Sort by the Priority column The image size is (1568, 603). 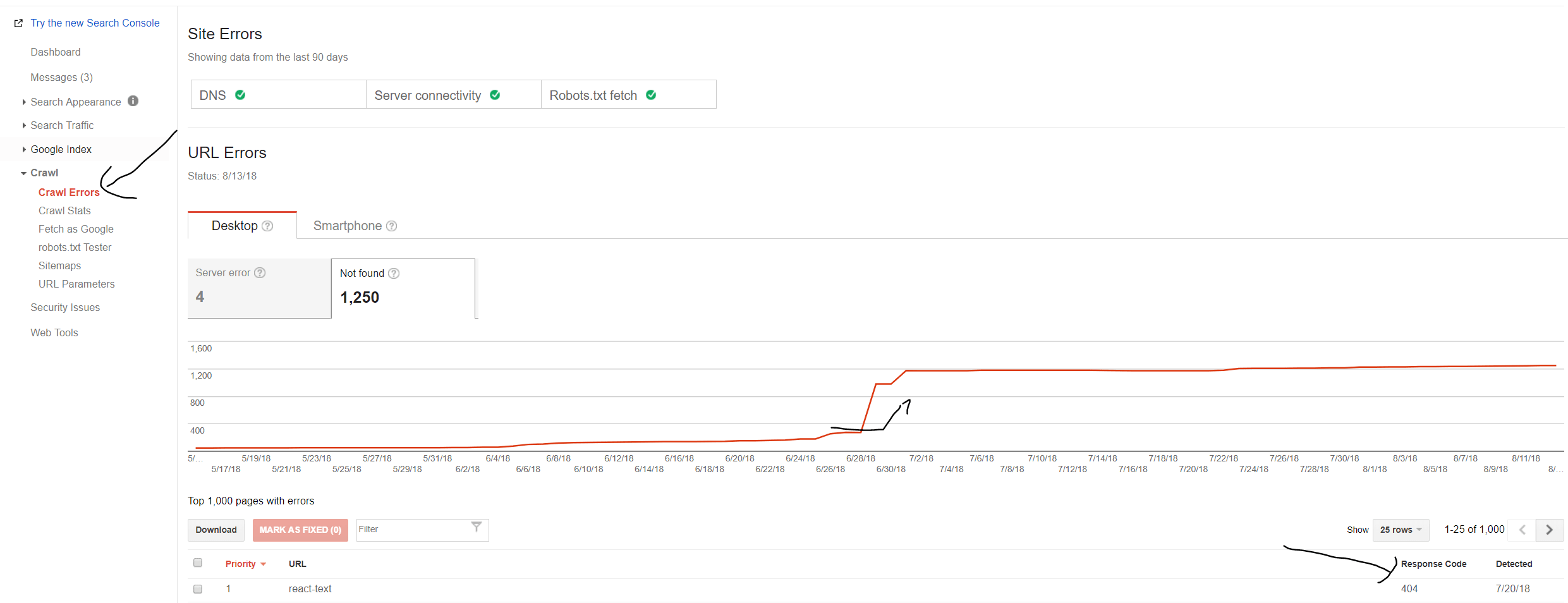245,564
